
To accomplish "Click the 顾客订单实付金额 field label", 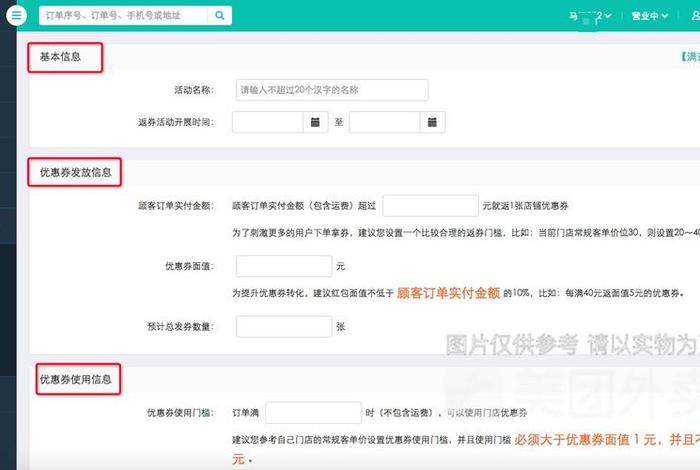I will [x=176, y=206].
